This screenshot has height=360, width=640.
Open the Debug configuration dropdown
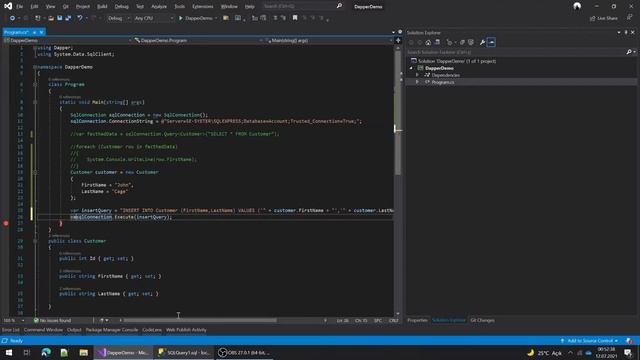tap(118, 18)
